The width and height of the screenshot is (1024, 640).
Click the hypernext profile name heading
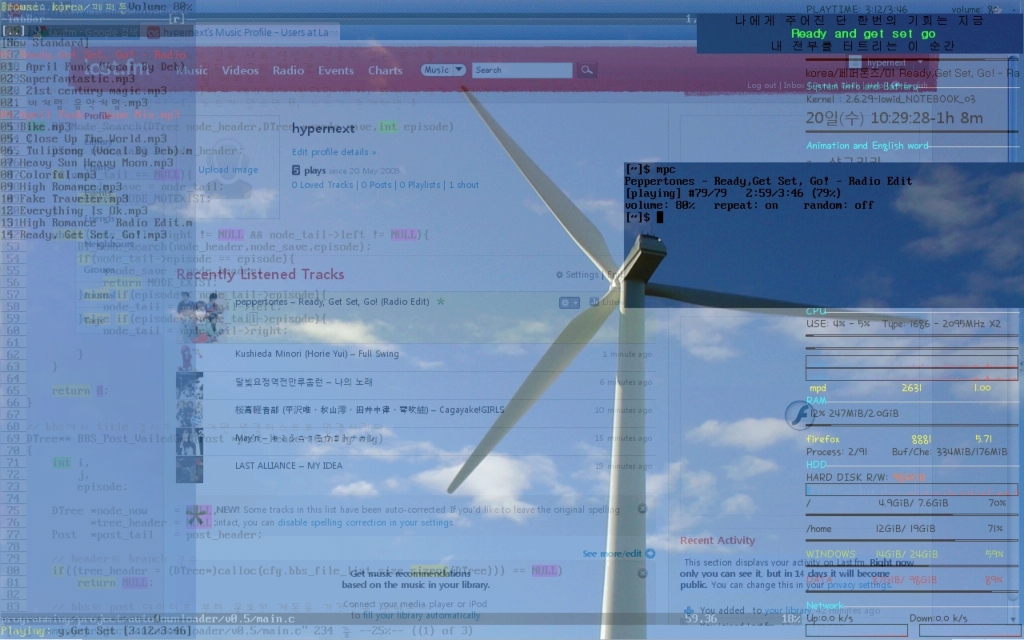tap(323, 129)
